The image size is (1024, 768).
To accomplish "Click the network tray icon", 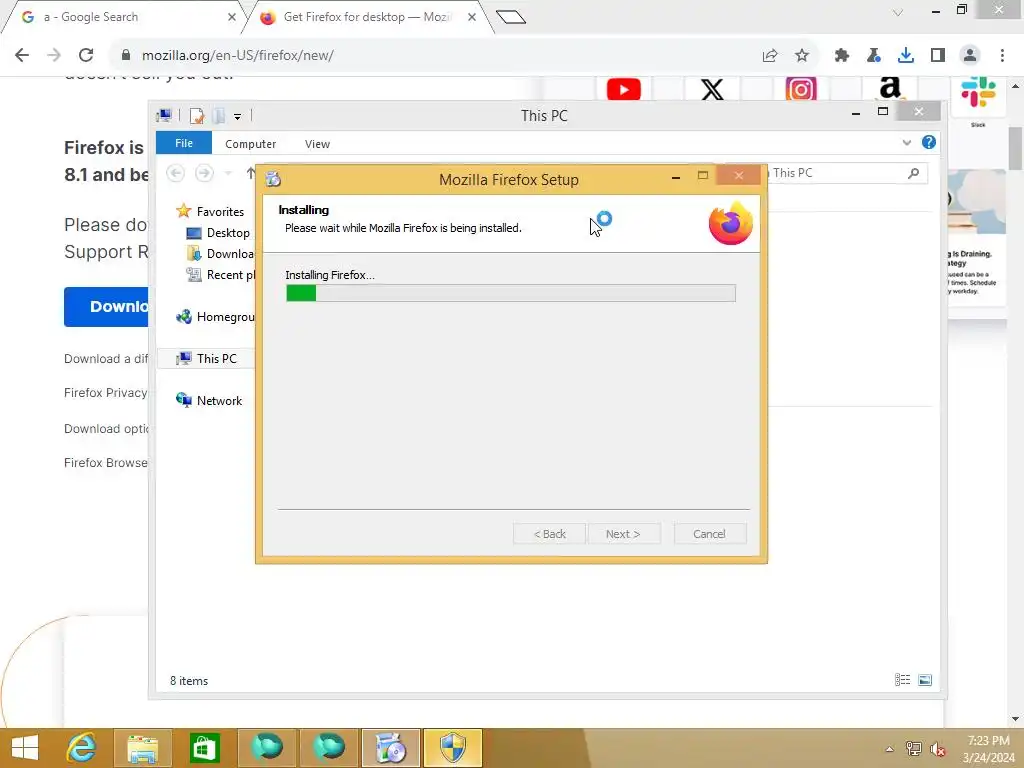I will [914, 749].
